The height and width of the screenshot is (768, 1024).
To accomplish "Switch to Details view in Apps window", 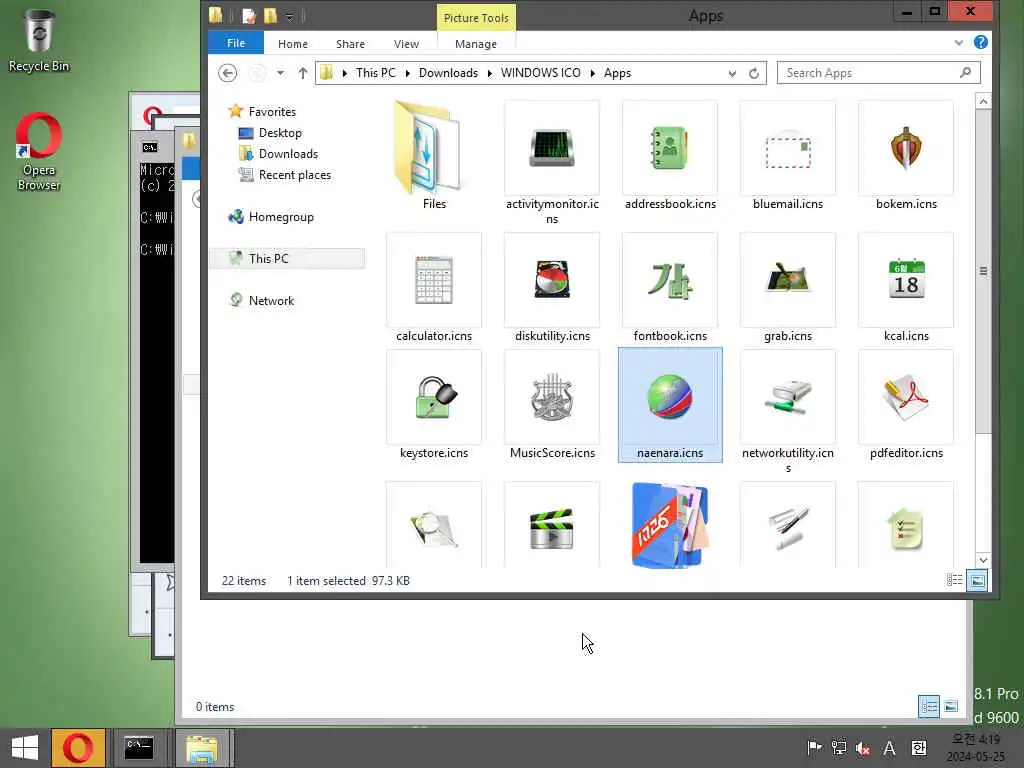I will [x=954, y=580].
